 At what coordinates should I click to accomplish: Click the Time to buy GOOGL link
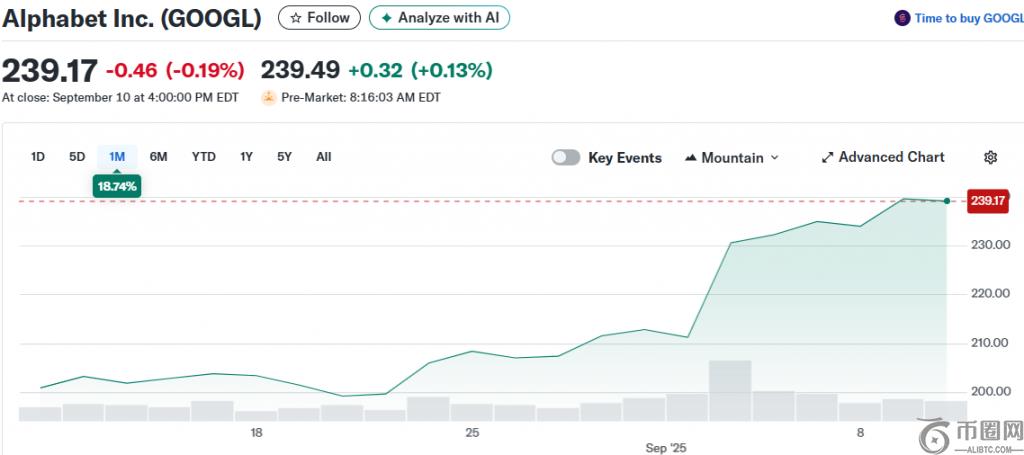pyautogui.click(x=968, y=18)
